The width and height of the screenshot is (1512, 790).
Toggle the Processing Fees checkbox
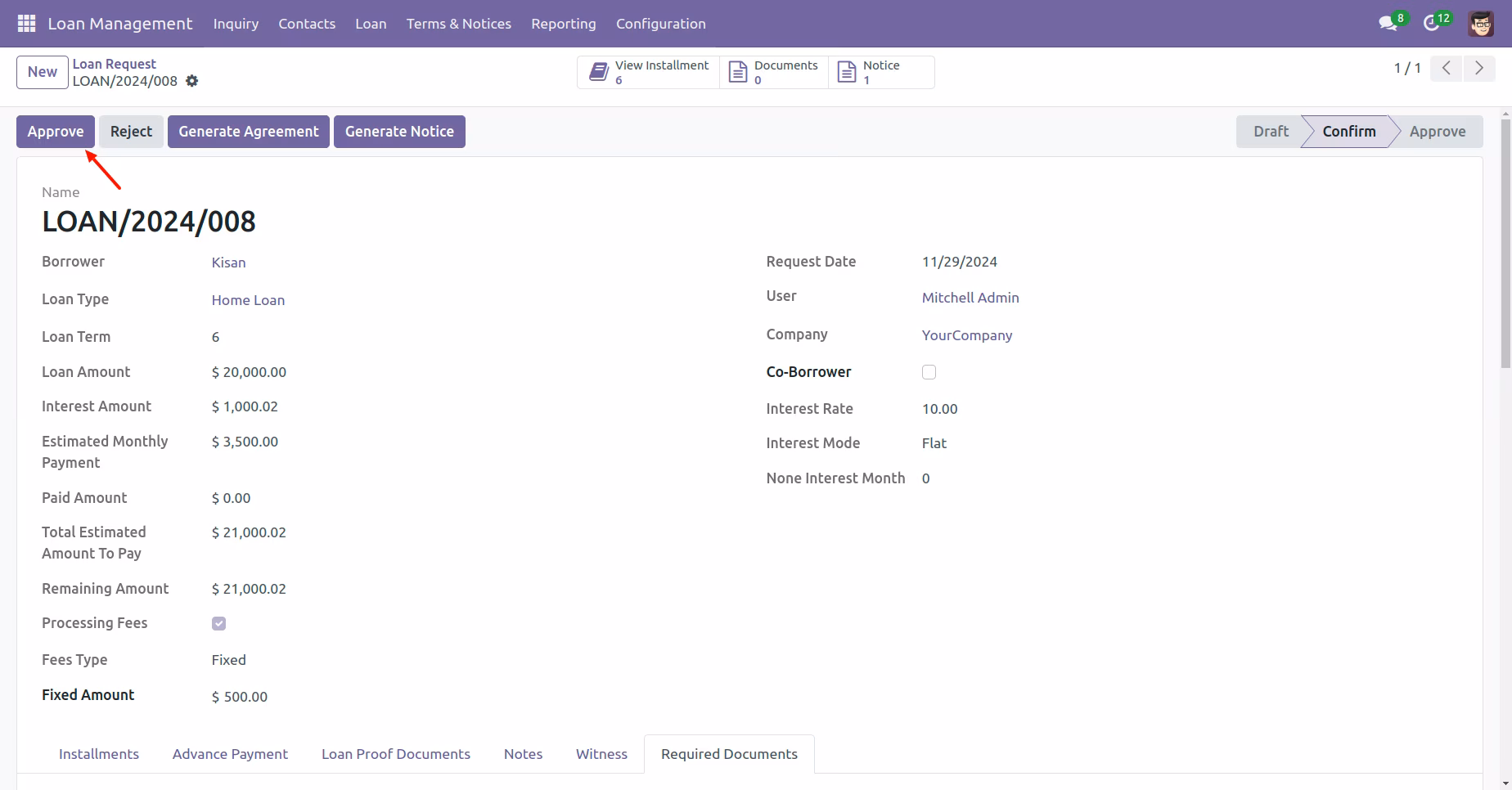click(218, 623)
